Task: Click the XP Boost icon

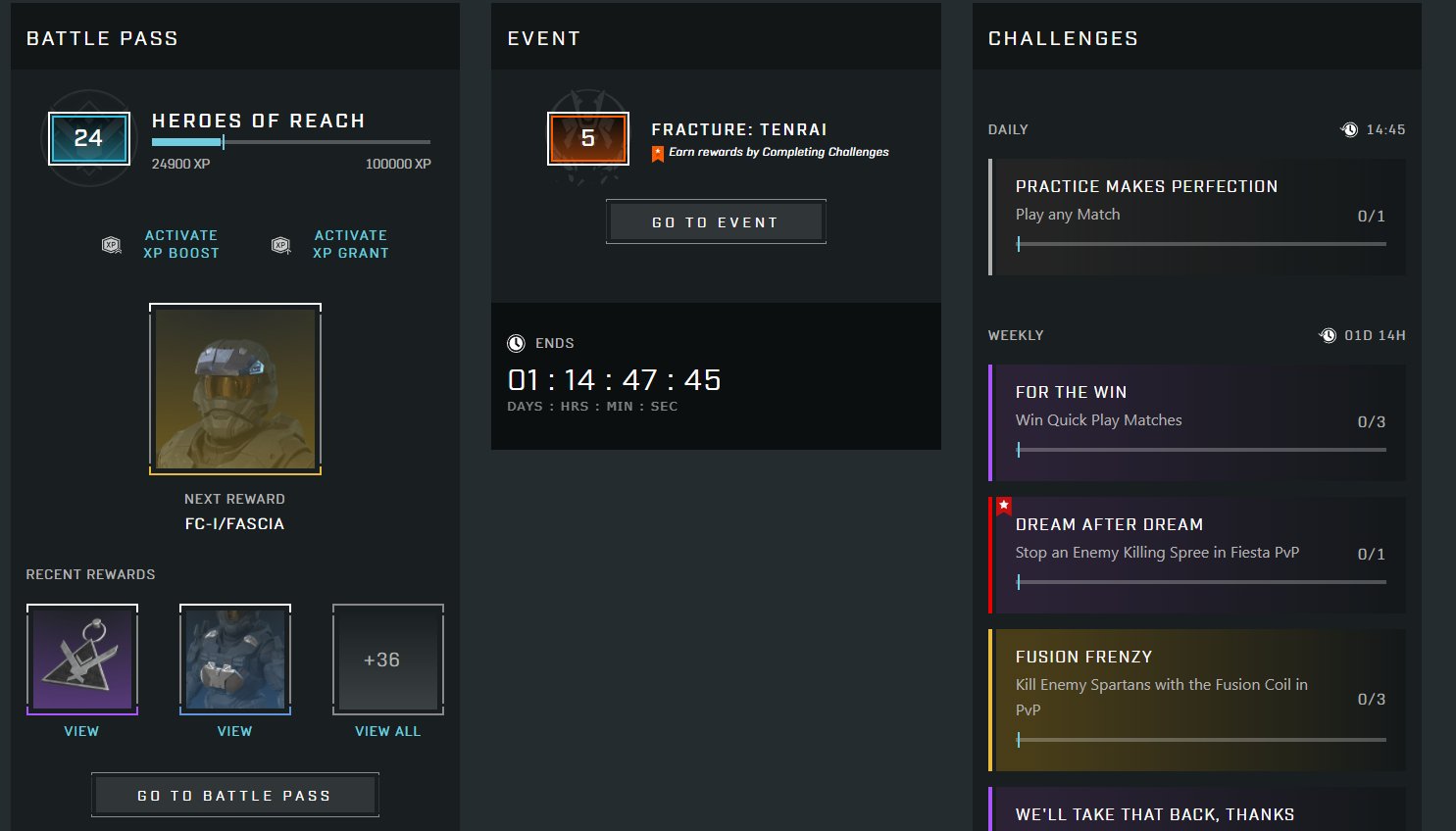Action: click(112, 245)
